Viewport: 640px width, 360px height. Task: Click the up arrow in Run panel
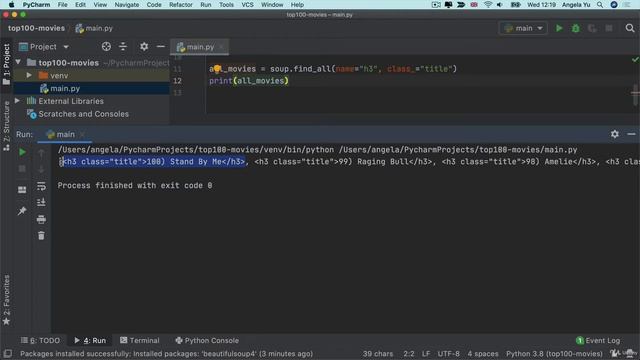point(41,153)
